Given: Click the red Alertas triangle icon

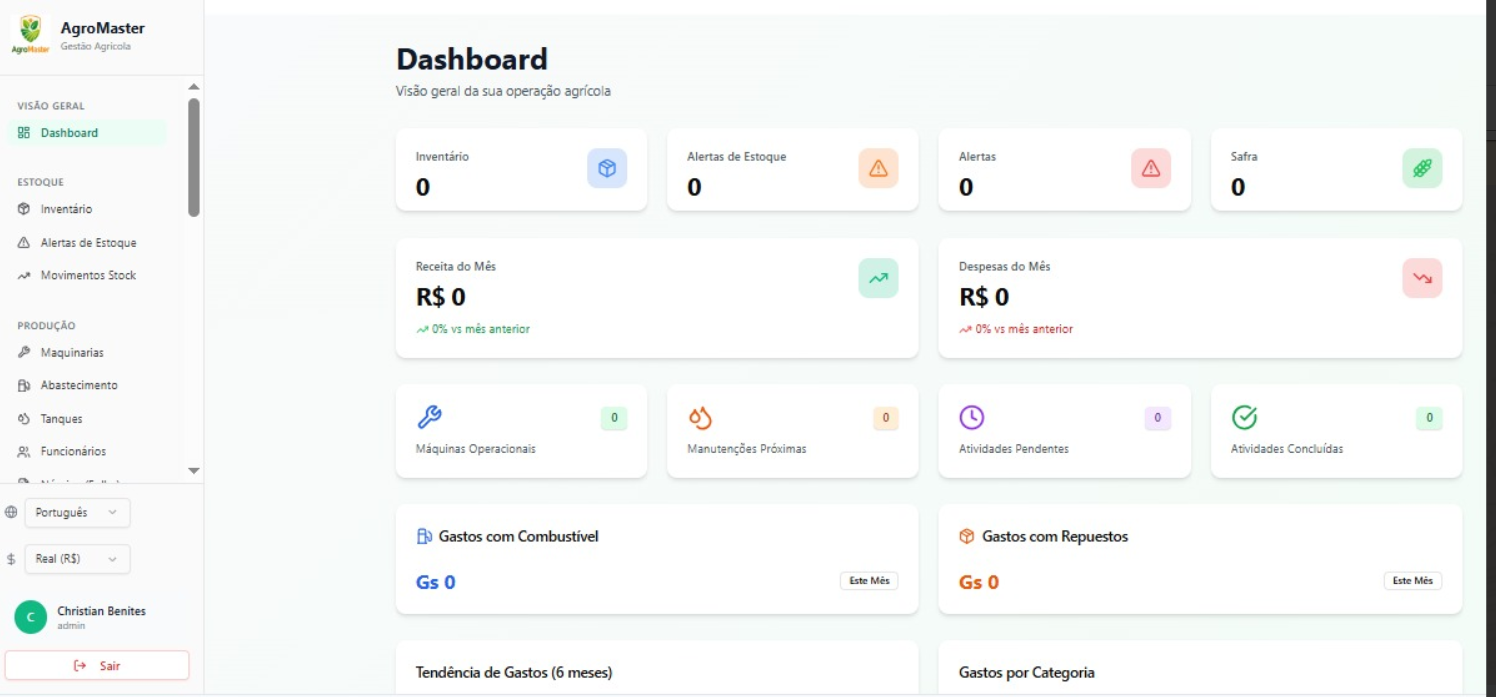Looking at the screenshot, I should 1150,169.
